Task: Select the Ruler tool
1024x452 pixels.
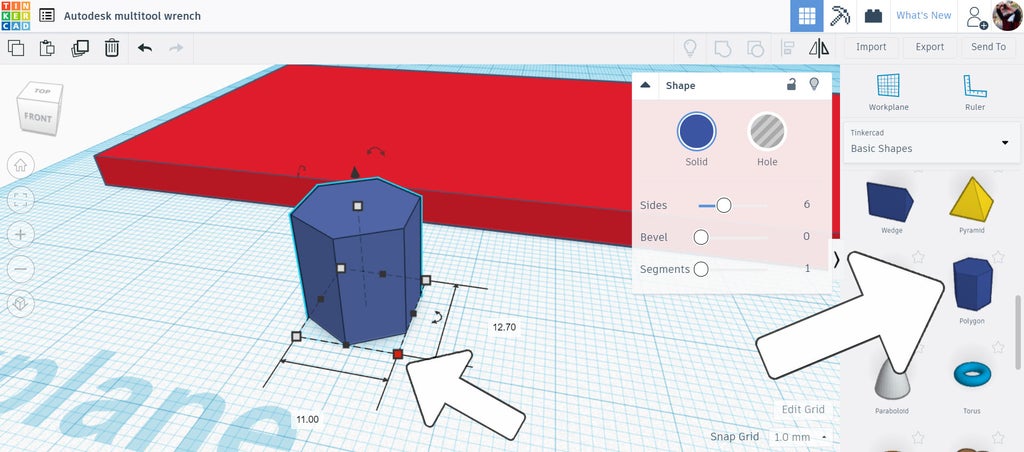Action: (x=974, y=92)
